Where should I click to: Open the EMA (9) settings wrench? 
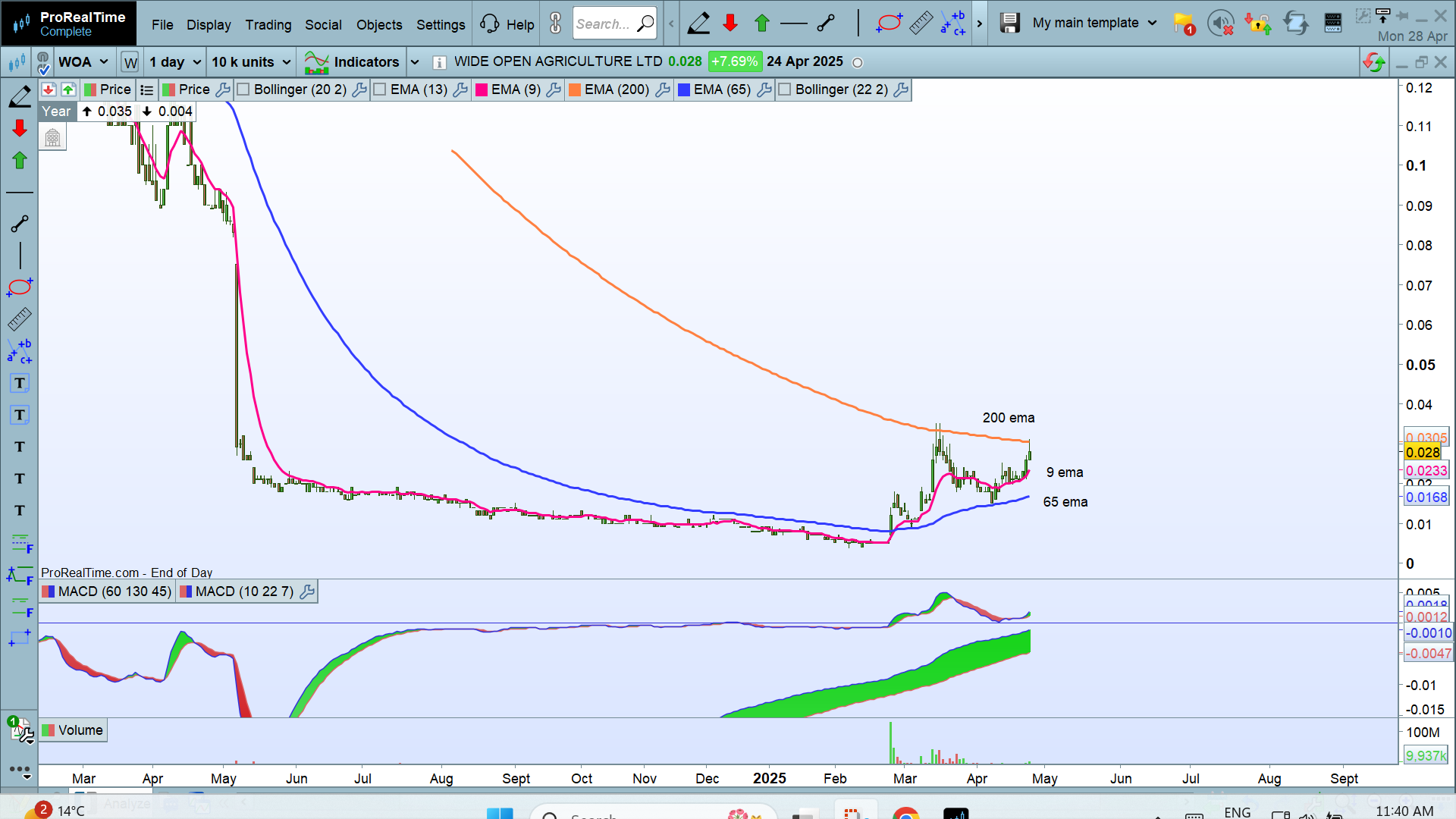pyautogui.click(x=554, y=89)
